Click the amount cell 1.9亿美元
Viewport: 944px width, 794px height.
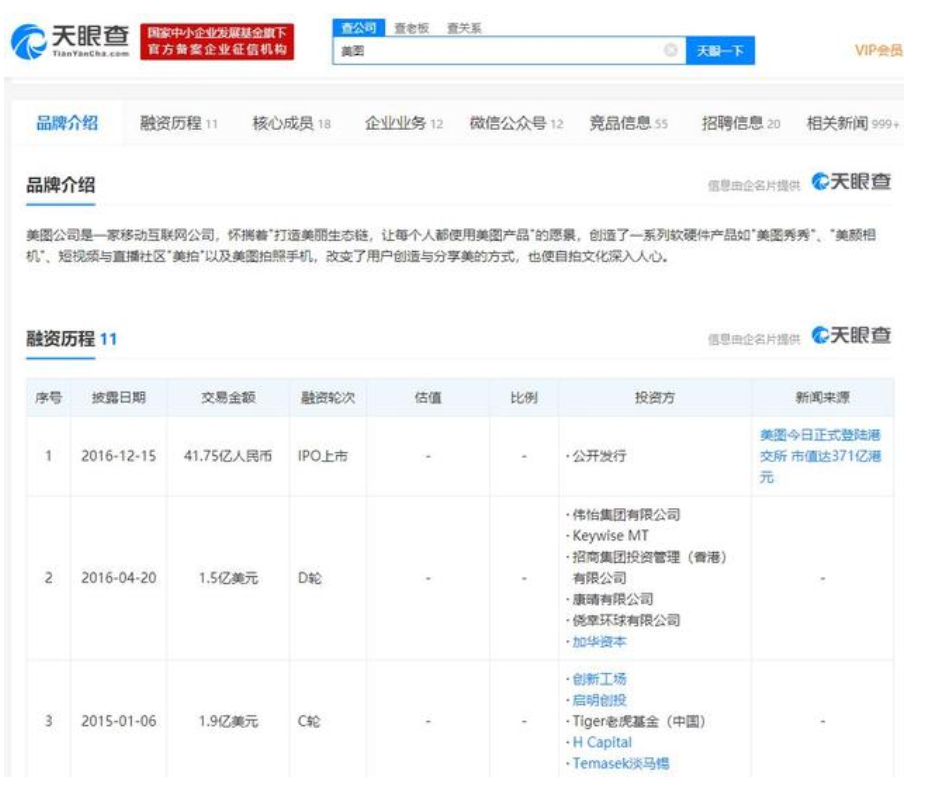pos(228,721)
